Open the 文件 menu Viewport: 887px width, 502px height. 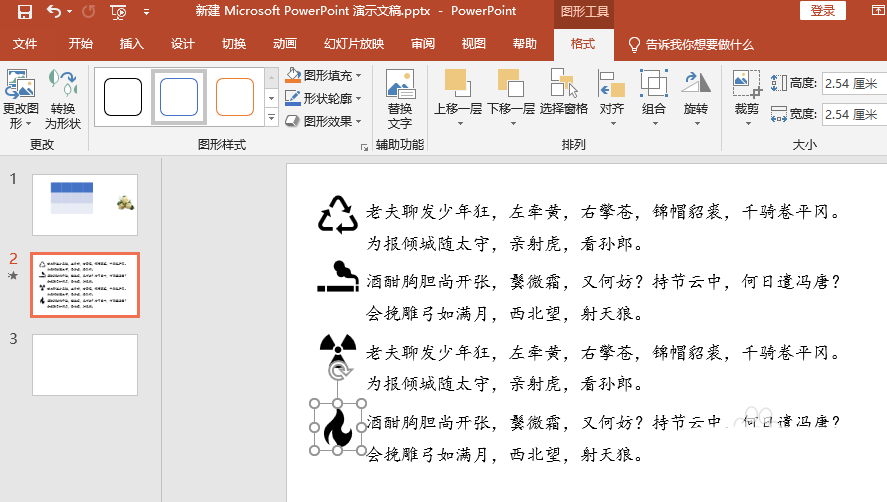click(x=25, y=44)
